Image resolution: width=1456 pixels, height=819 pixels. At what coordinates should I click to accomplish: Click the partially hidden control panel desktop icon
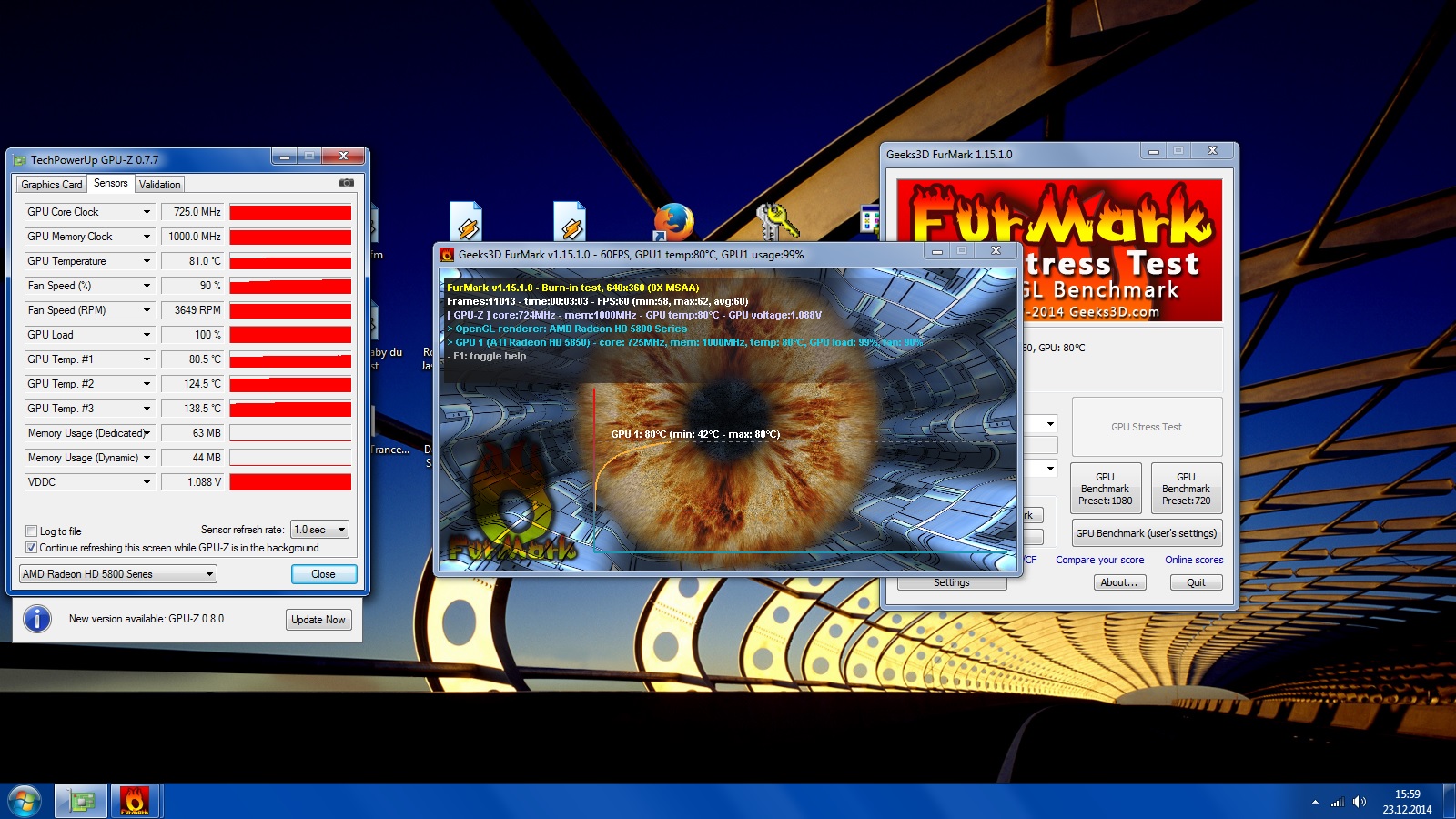click(x=869, y=220)
